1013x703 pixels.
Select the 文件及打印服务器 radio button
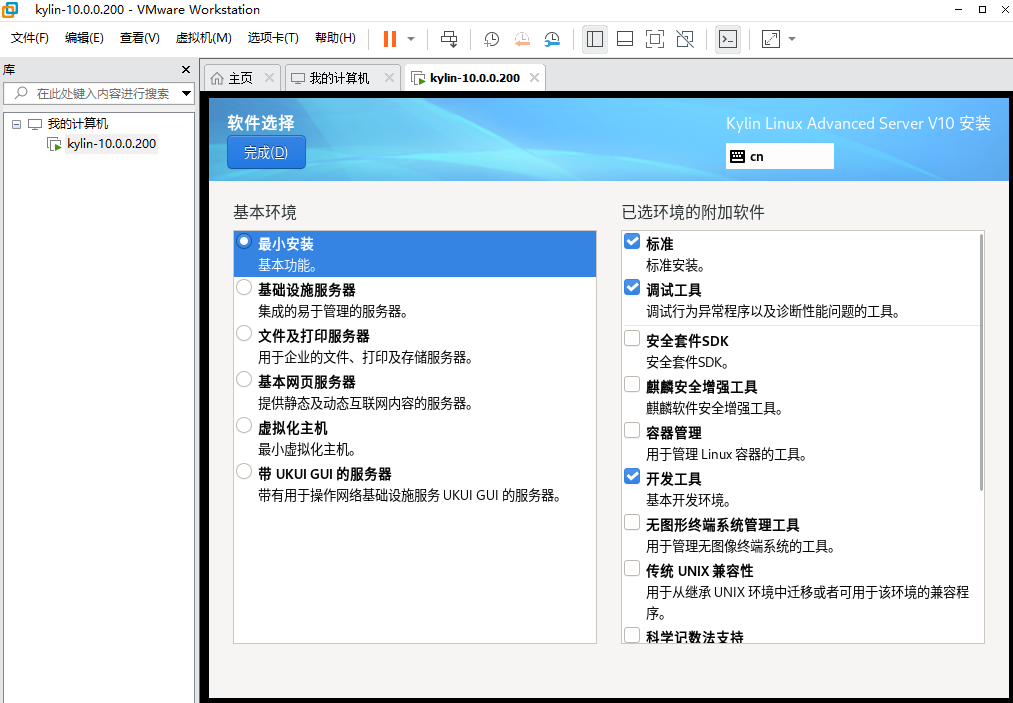(244, 333)
